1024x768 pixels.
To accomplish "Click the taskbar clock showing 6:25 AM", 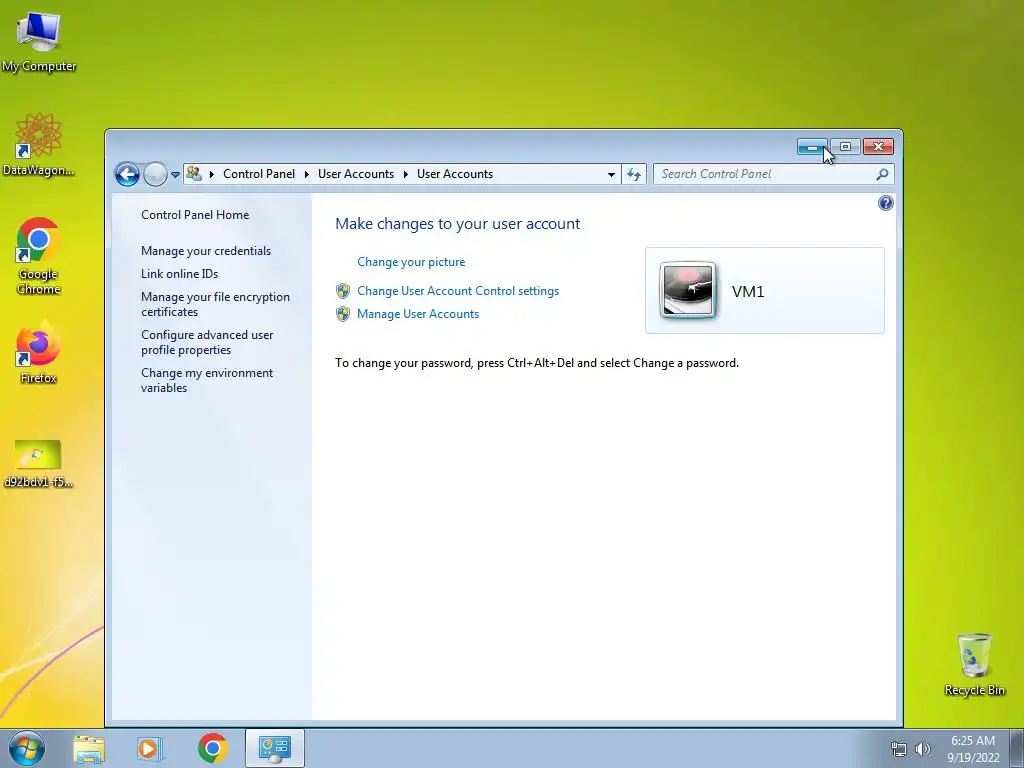I will click(973, 749).
